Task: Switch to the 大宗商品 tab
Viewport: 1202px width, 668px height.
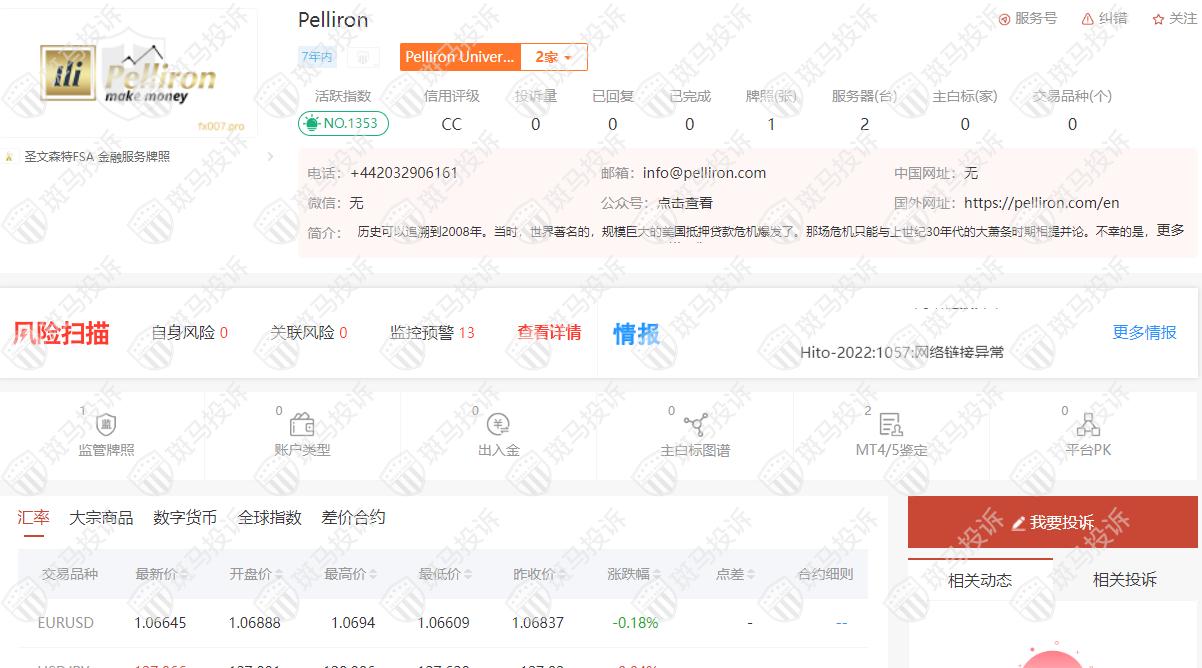Action: 101,517
